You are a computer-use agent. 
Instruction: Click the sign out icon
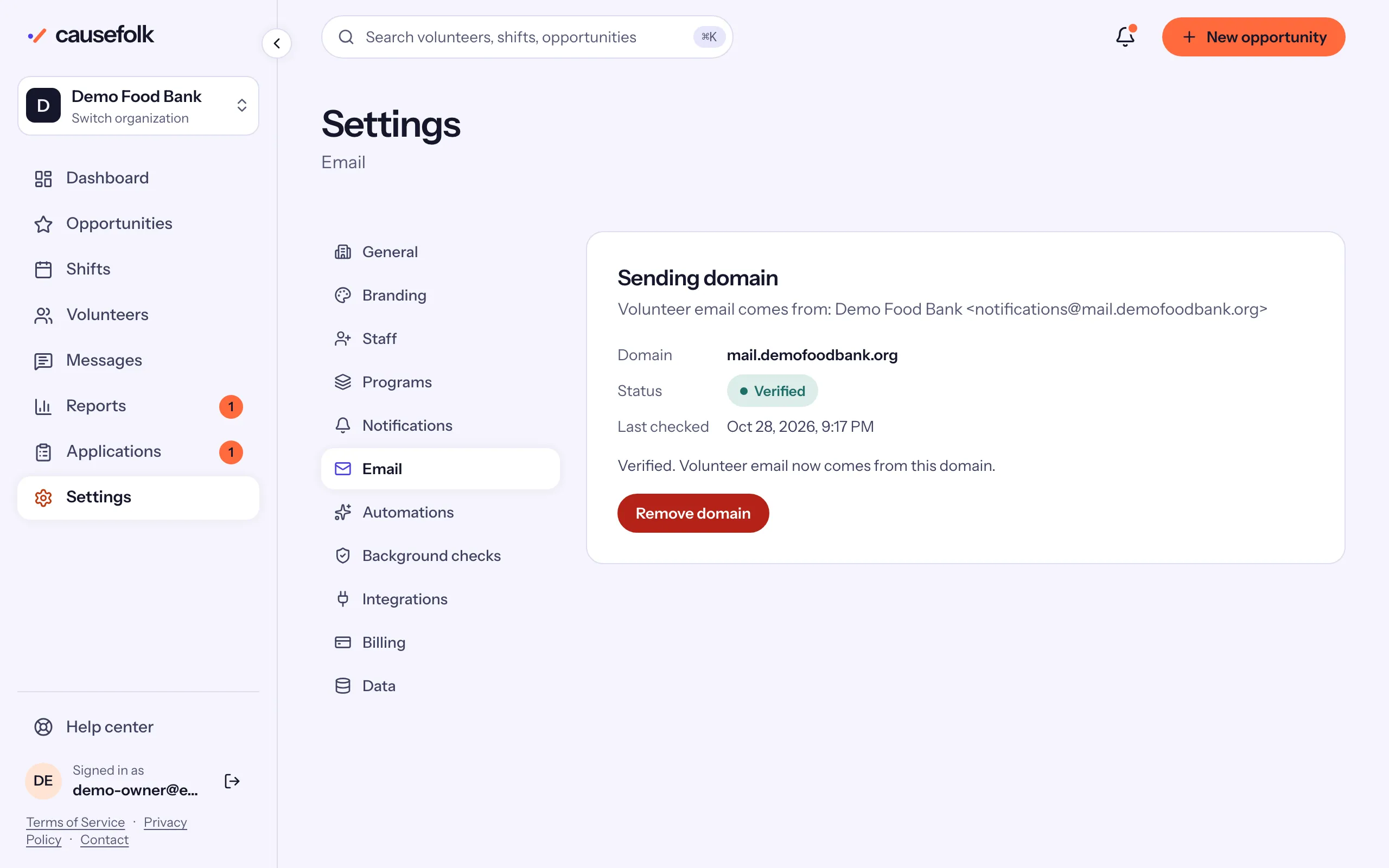(232, 781)
